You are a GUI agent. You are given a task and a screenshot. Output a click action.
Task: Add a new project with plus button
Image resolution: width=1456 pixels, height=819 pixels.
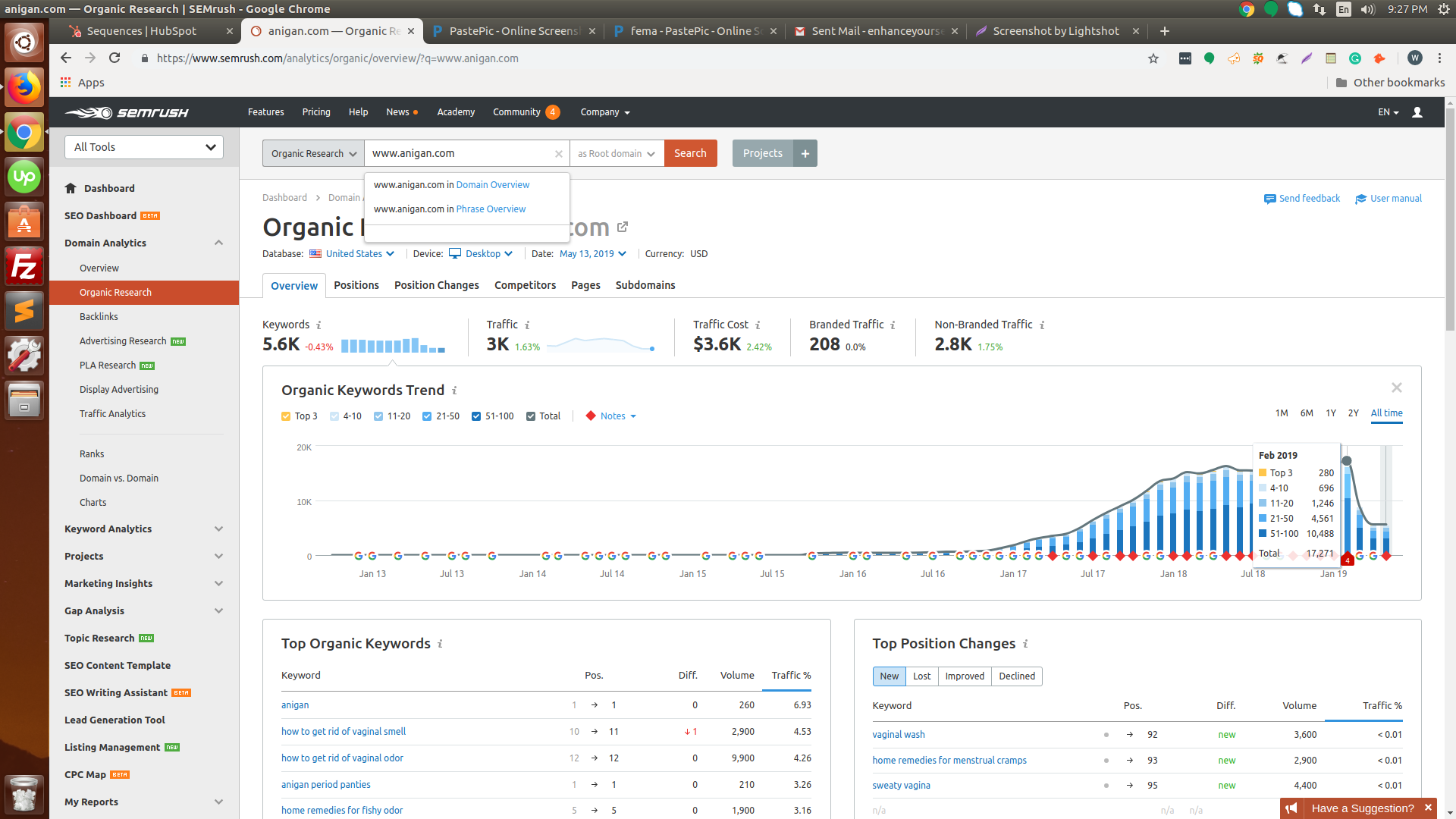coord(805,153)
